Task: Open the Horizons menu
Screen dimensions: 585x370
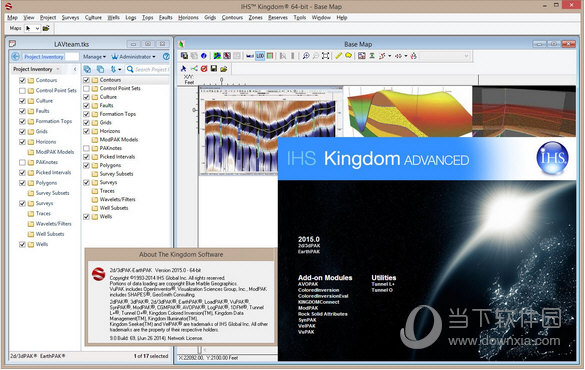Action: click(188, 18)
